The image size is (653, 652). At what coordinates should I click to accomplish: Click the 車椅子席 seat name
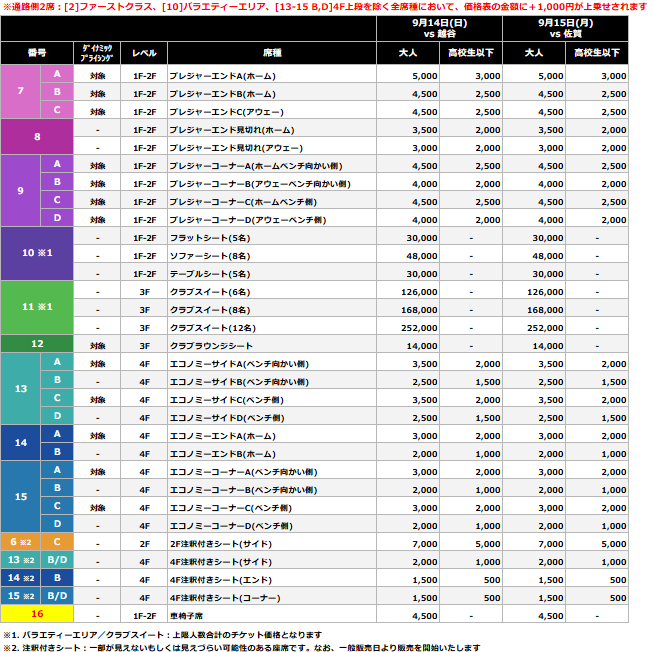tap(187, 615)
